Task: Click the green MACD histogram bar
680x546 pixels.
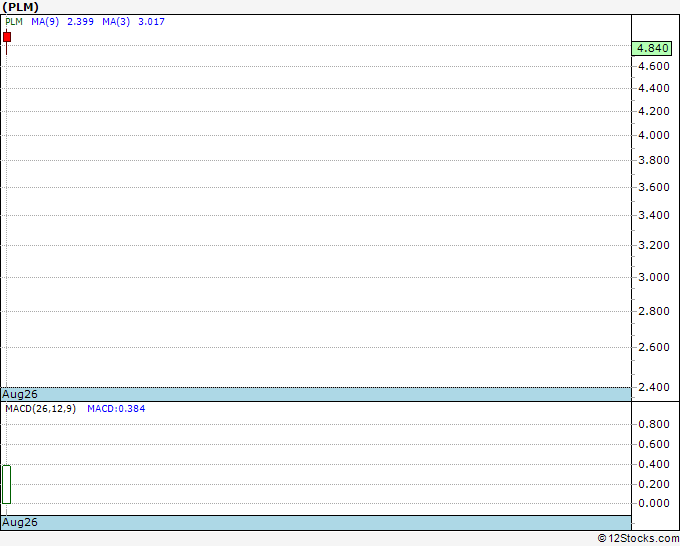Action: click(7, 484)
